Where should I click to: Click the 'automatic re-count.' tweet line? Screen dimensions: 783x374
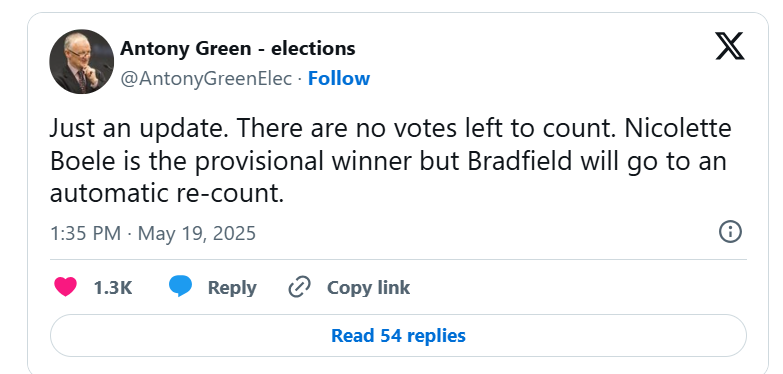pos(167,193)
